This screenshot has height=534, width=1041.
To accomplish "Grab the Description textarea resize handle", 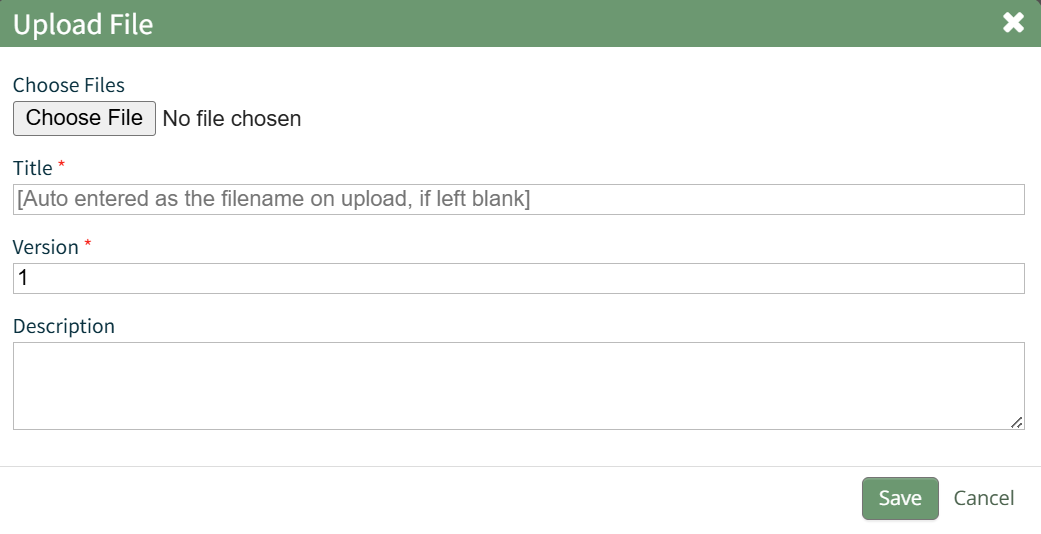I will tap(1017, 423).
